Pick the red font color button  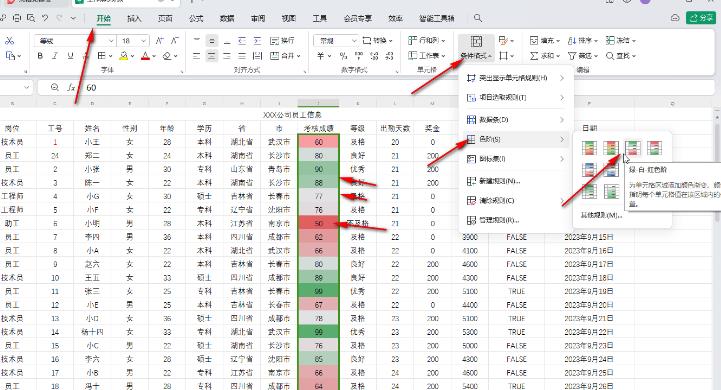(x=145, y=56)
